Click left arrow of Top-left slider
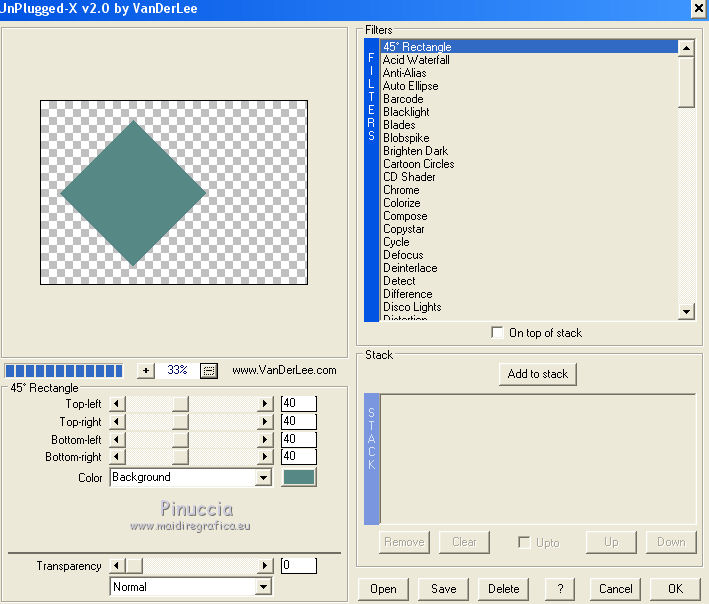709x604 pixels. click(x=117, y=403)
